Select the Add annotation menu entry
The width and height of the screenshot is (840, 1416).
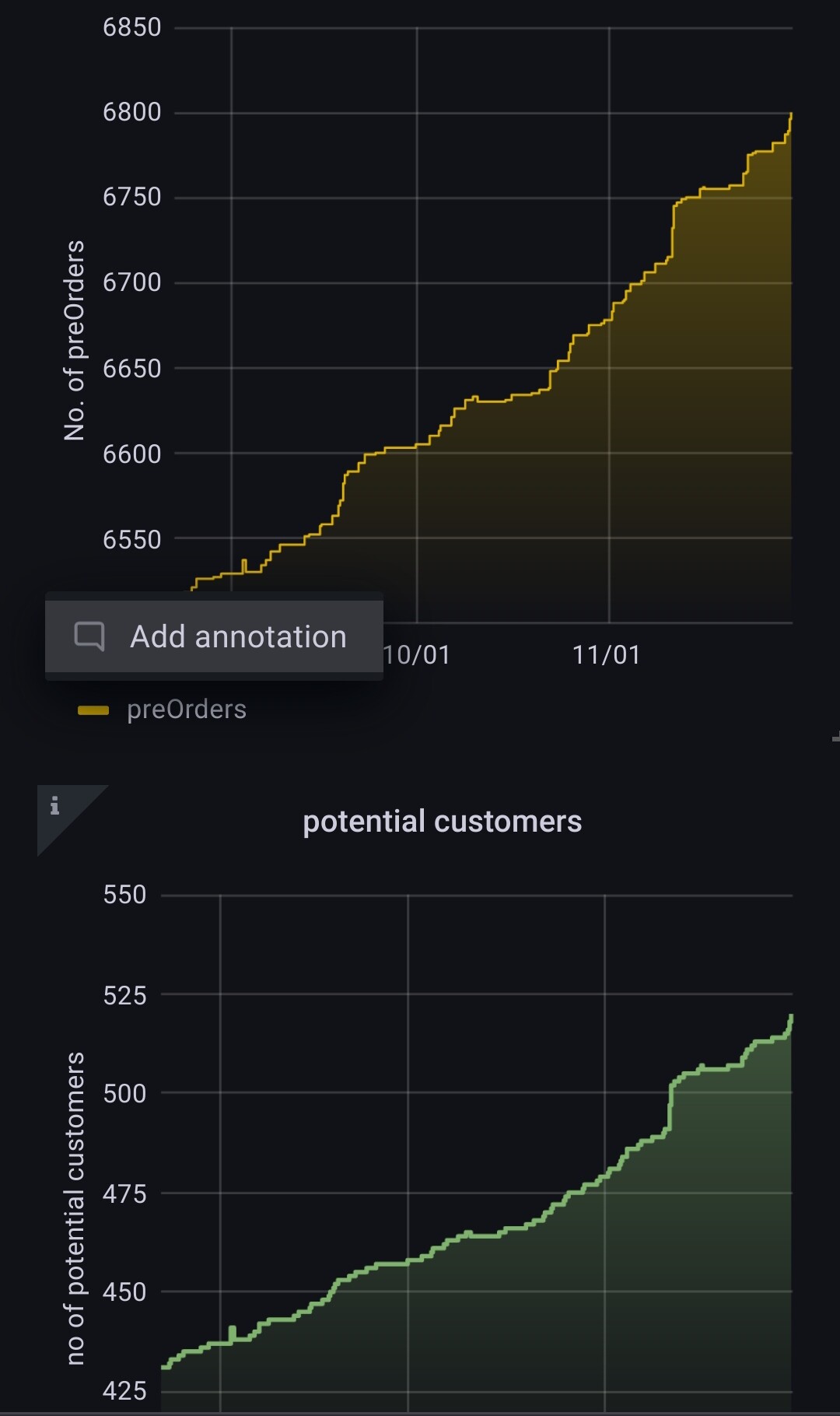coord(237,637)
